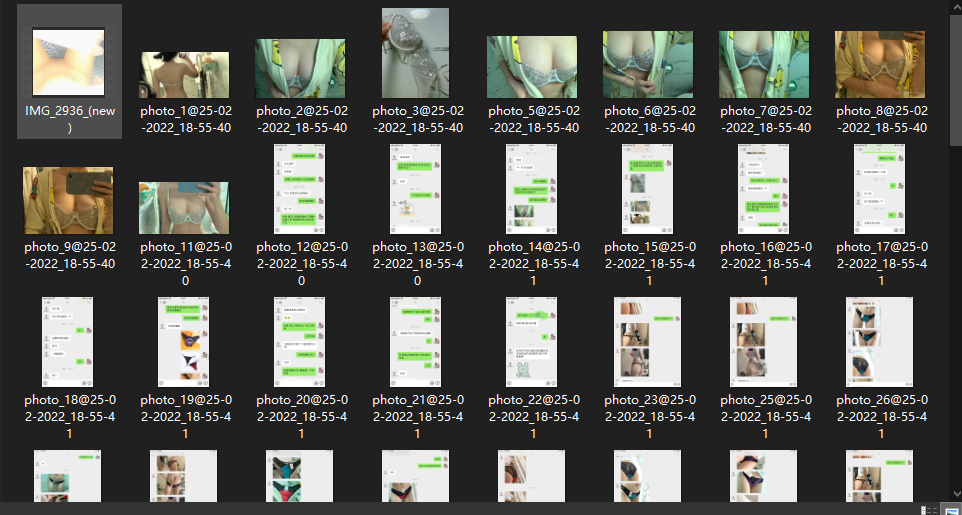962x515 pixels.
Task: Select file photo_8@25-02-2022
Action: (x=879, y=65)
